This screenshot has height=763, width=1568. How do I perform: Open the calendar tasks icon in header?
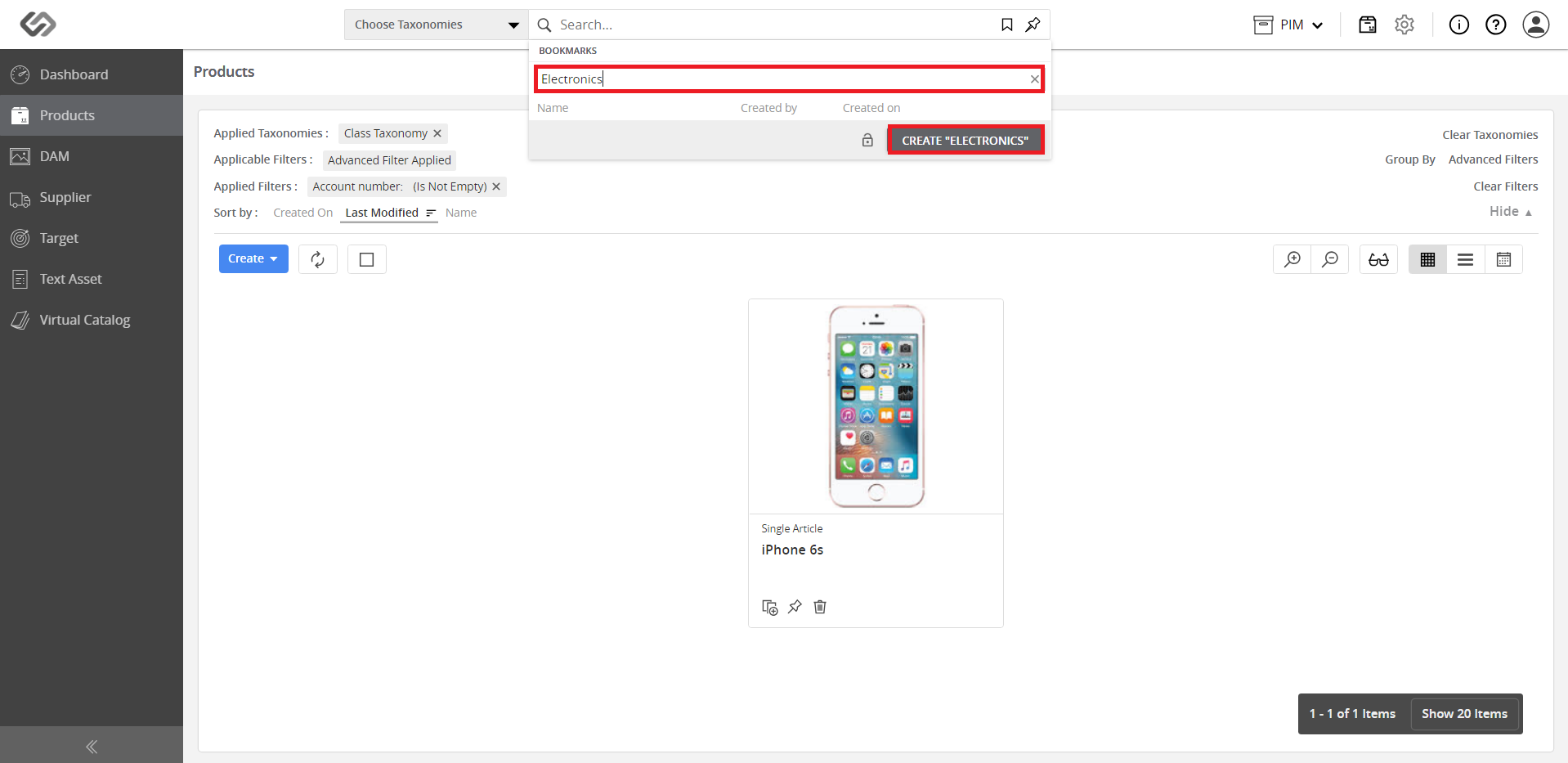1368,25
